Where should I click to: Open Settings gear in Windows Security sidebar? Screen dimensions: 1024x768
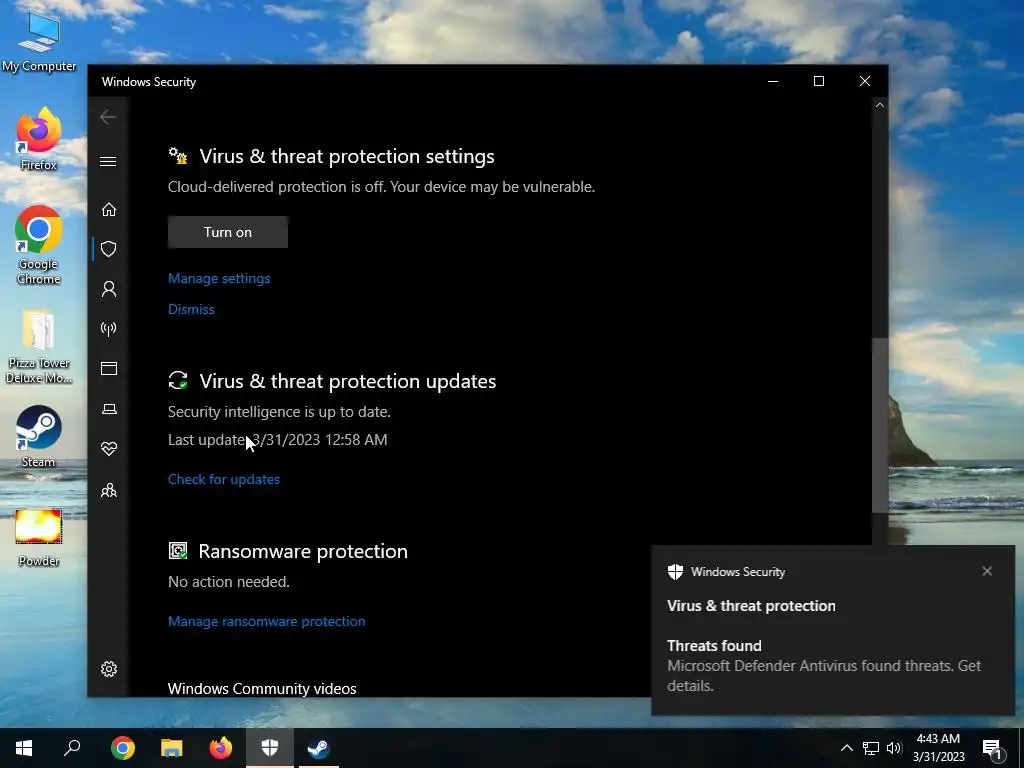[x=108, y=669]
